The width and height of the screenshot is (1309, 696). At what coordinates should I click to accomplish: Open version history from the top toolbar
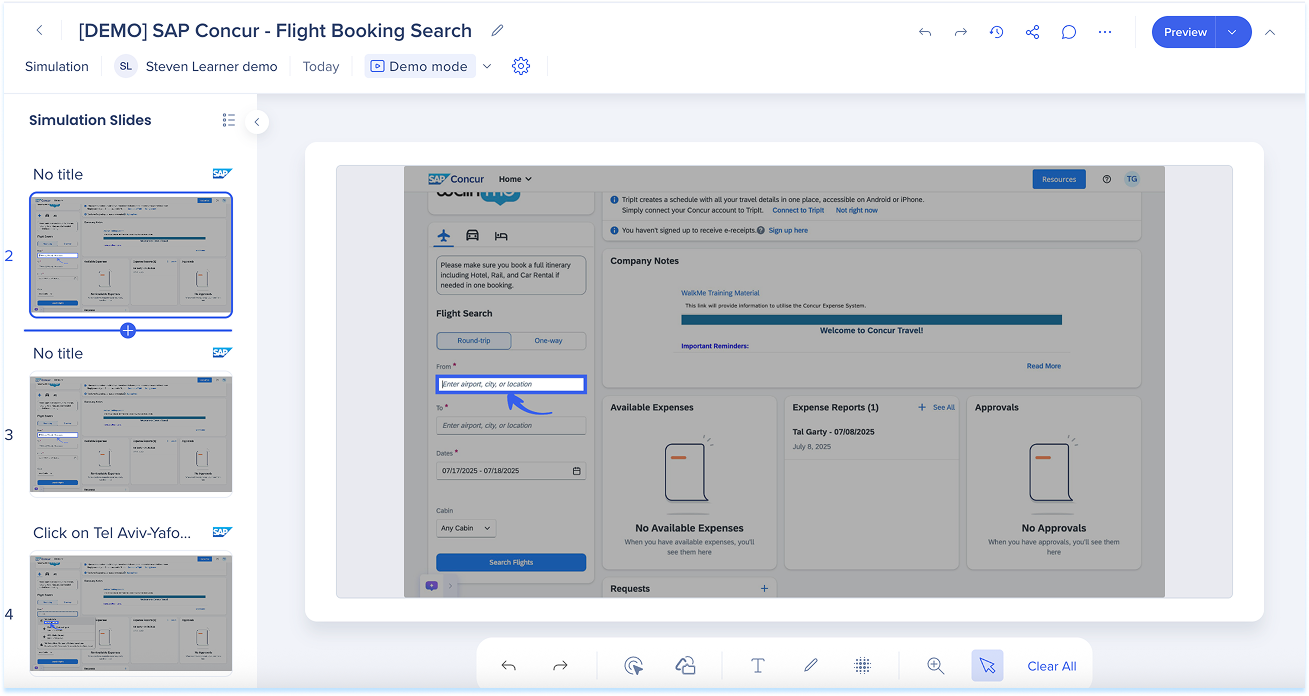[x=996, y=32]
